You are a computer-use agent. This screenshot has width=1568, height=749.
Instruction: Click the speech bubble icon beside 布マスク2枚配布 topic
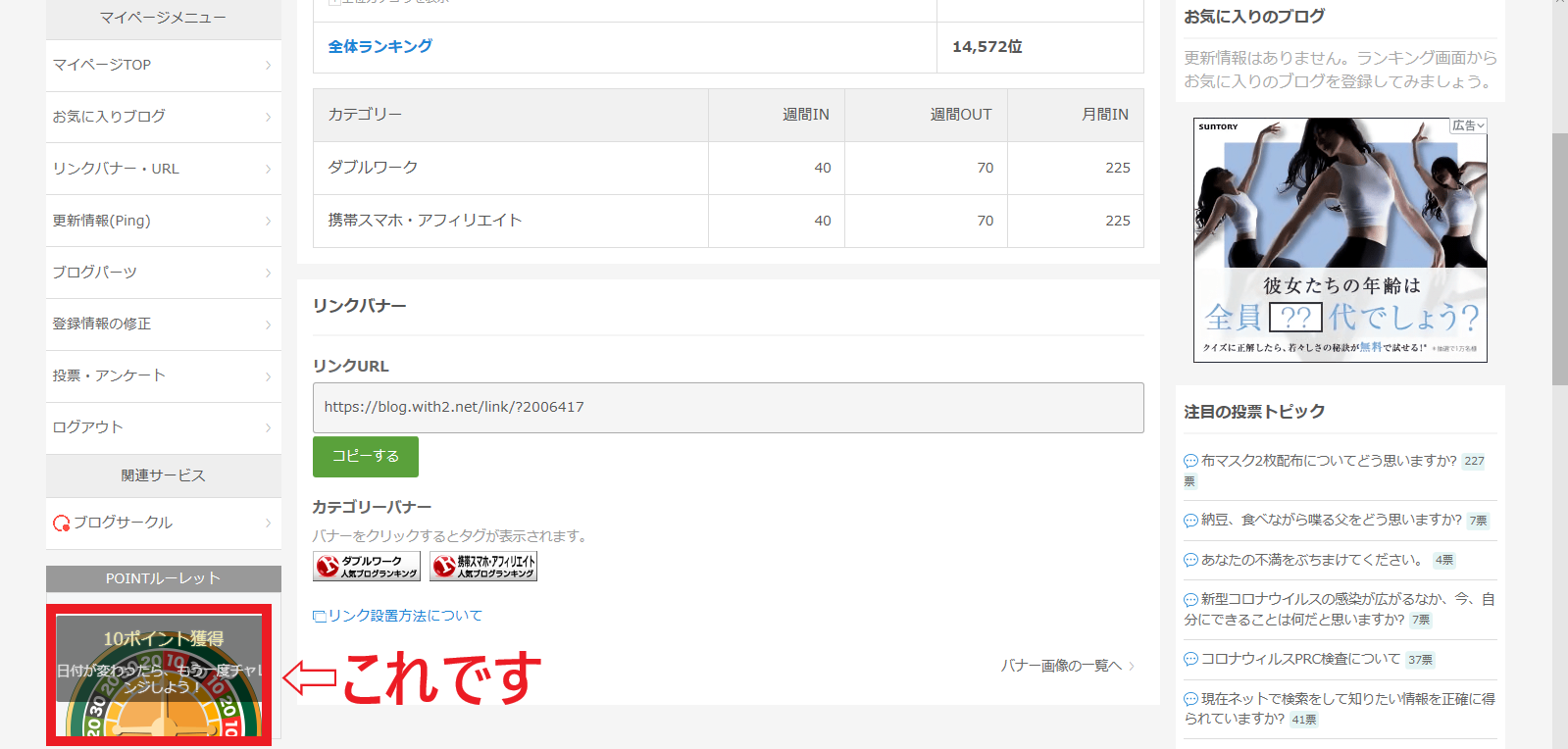(1190, 461)
